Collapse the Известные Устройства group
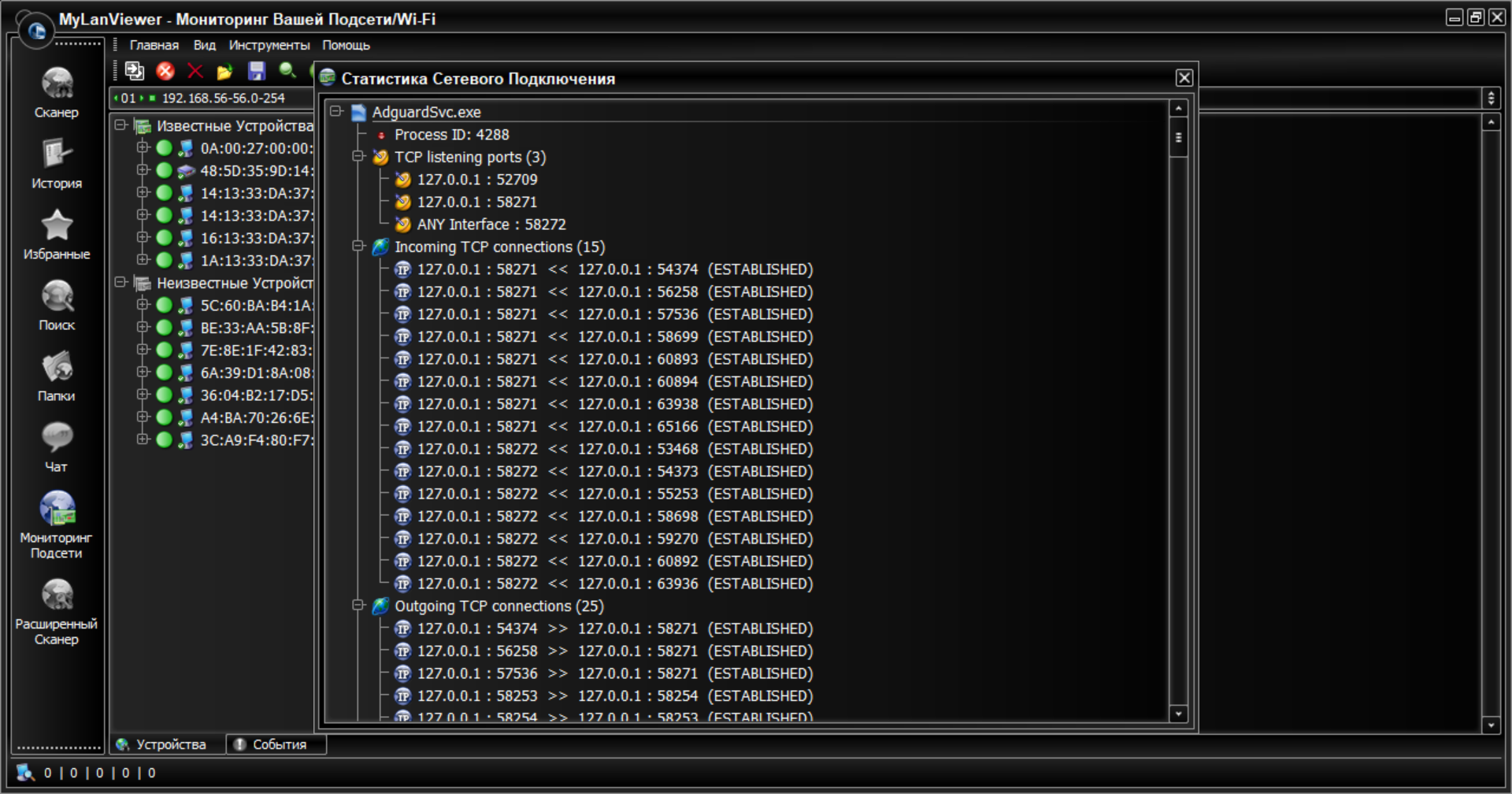Screen dimensions: 1512x794 (120, 125)
